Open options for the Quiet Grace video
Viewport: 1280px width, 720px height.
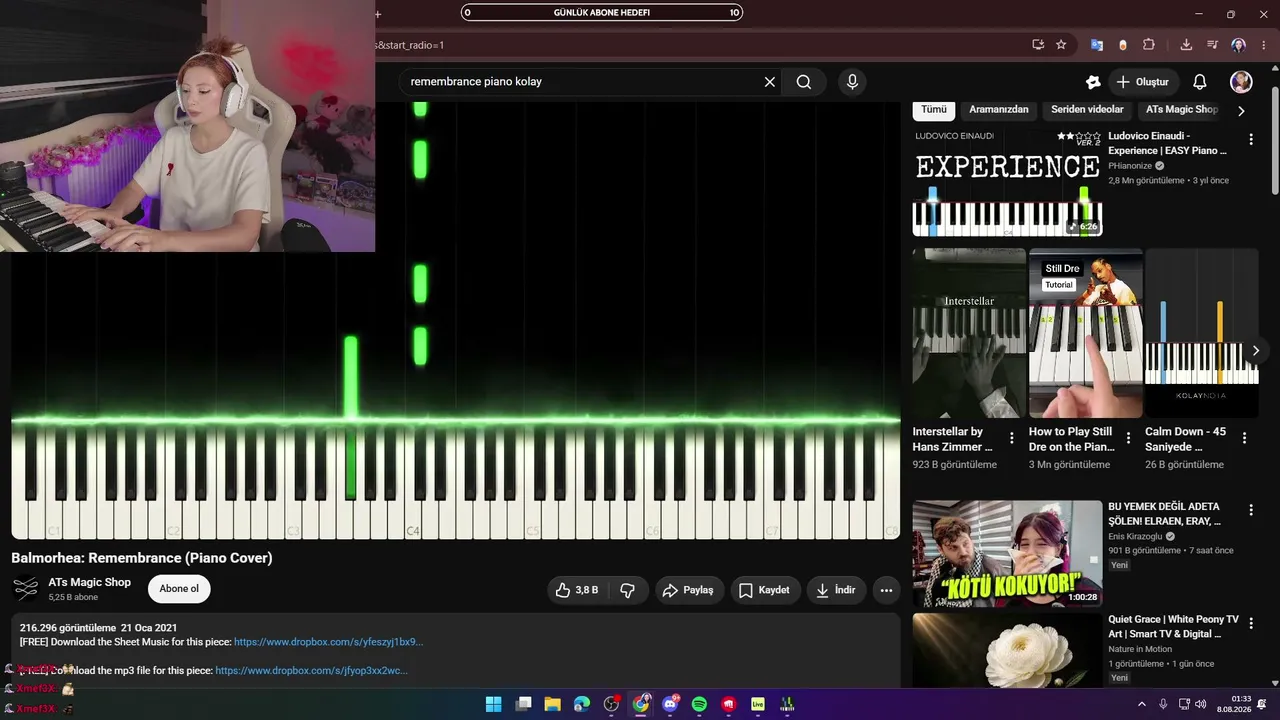tap(1250, 622)
